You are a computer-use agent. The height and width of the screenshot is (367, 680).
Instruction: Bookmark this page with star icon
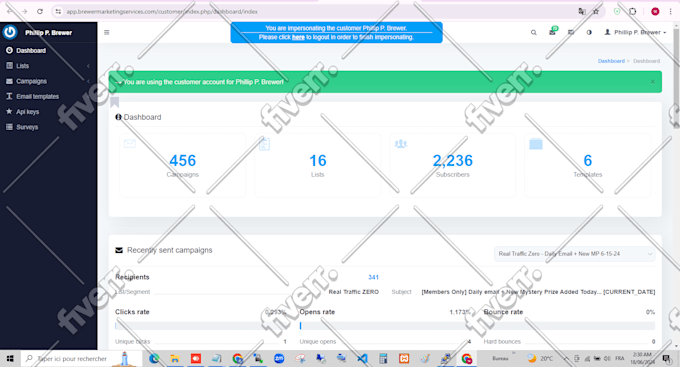click(596, 12)
